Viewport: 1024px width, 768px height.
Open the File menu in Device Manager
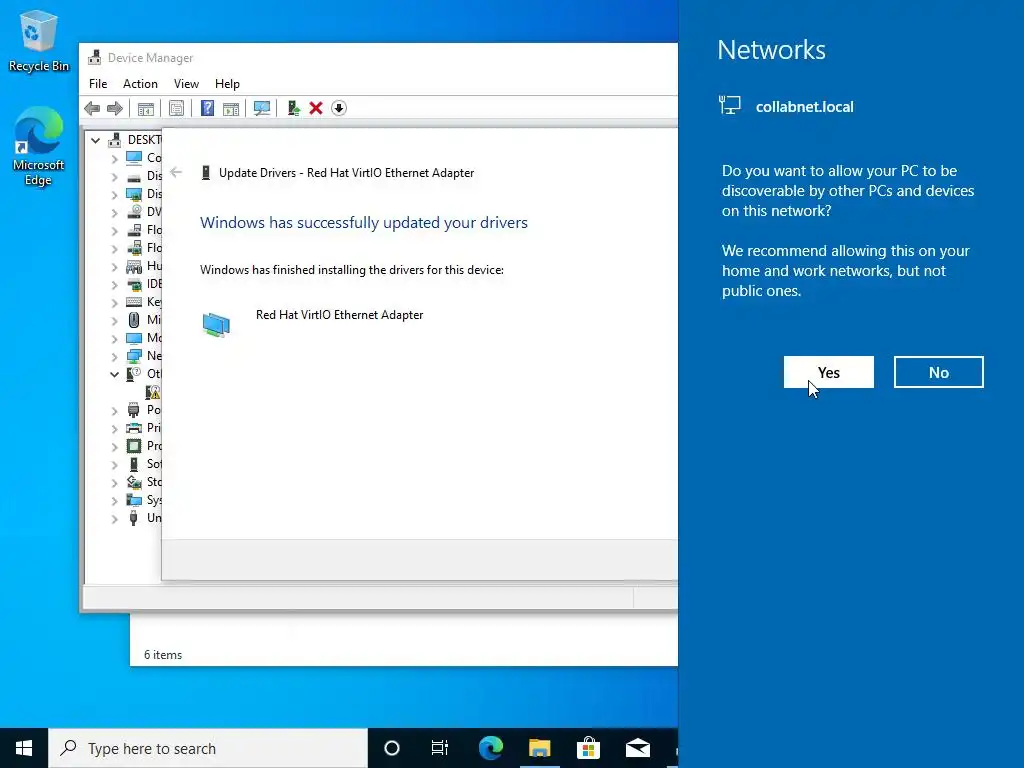pos(98,84)
